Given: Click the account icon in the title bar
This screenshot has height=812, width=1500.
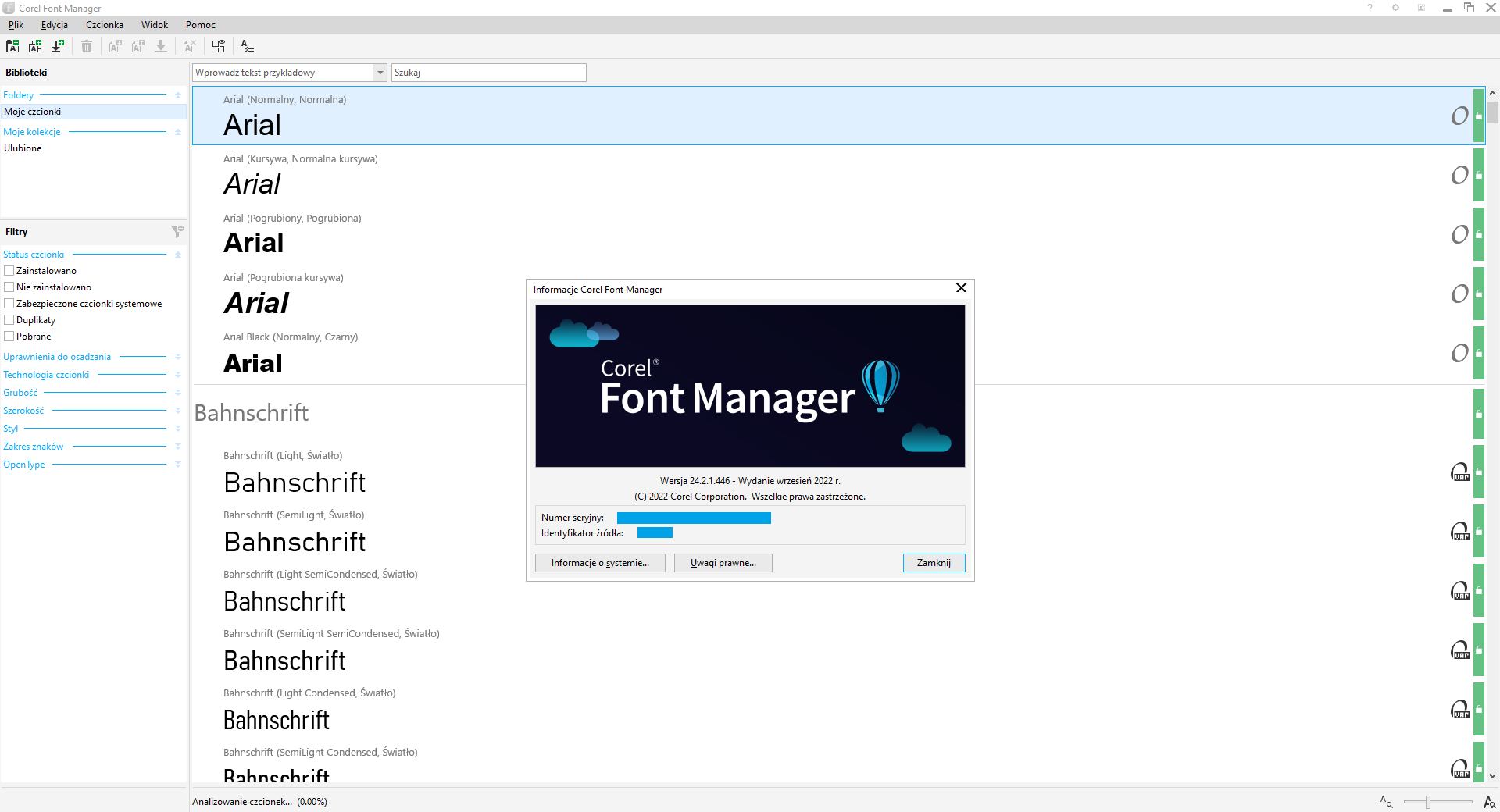Looking at the screenshot, I should click(1421, 8).
